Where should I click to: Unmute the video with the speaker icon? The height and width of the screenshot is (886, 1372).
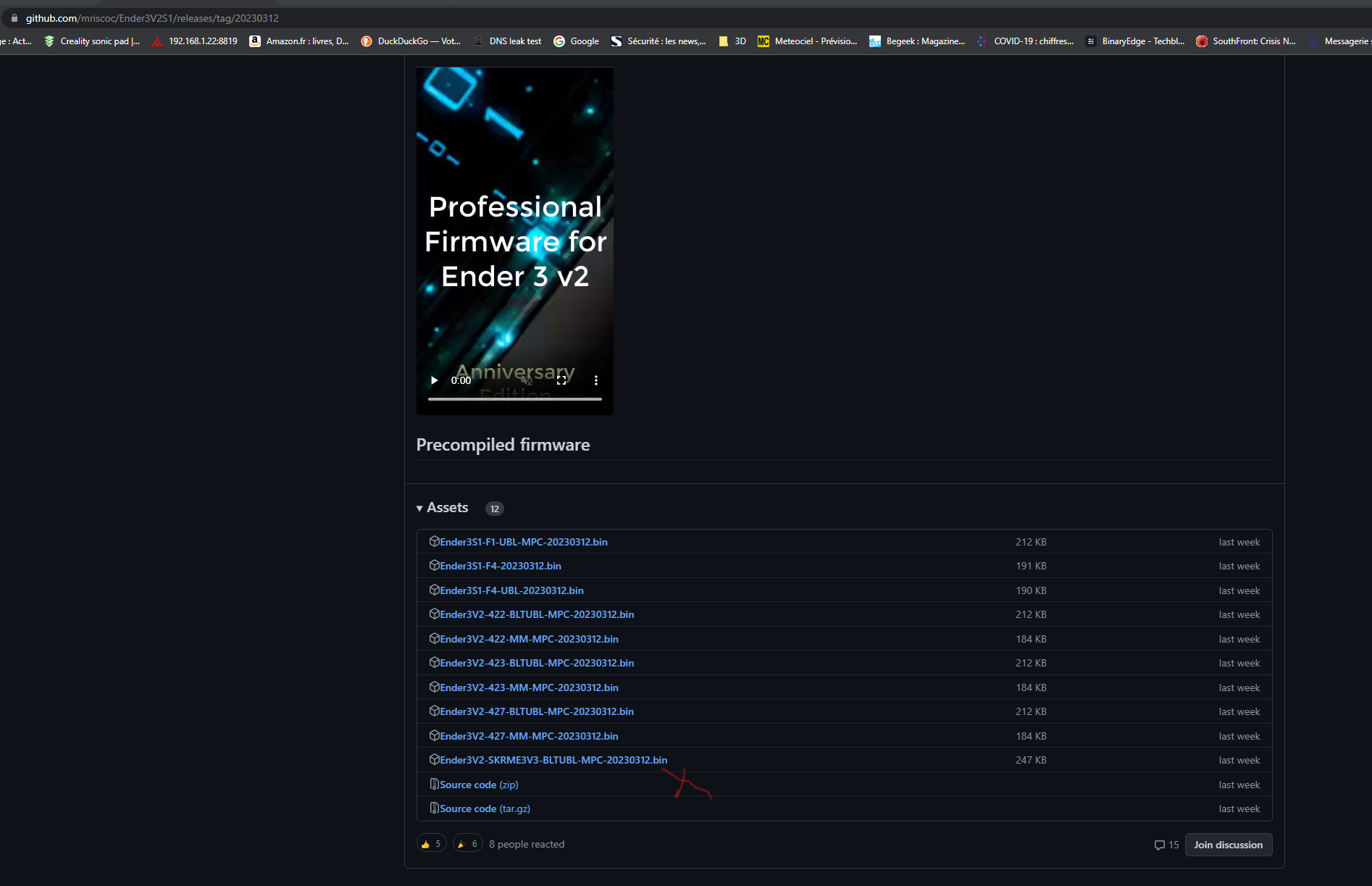pyautogui.click(x=527, y=380)
